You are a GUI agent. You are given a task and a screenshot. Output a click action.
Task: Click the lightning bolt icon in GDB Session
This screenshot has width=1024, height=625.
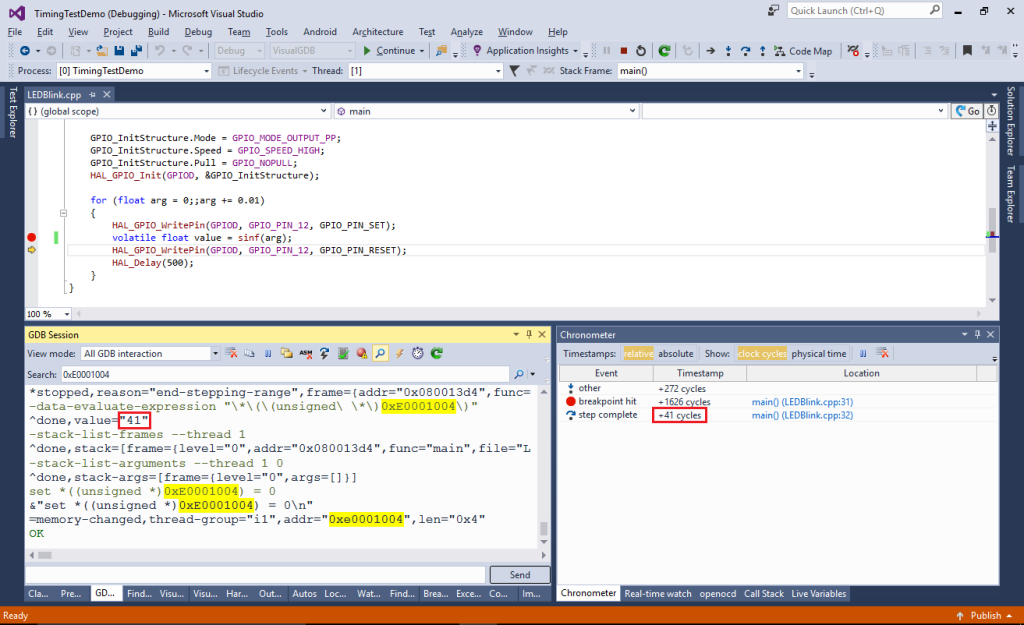coord(399,353)
